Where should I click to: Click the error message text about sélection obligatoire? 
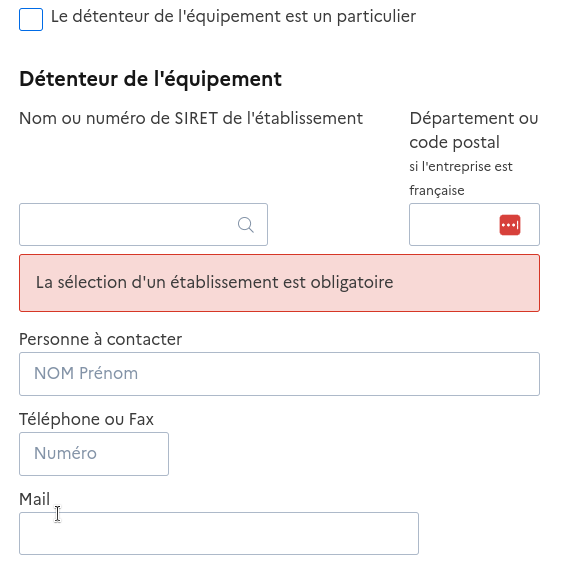215,282
